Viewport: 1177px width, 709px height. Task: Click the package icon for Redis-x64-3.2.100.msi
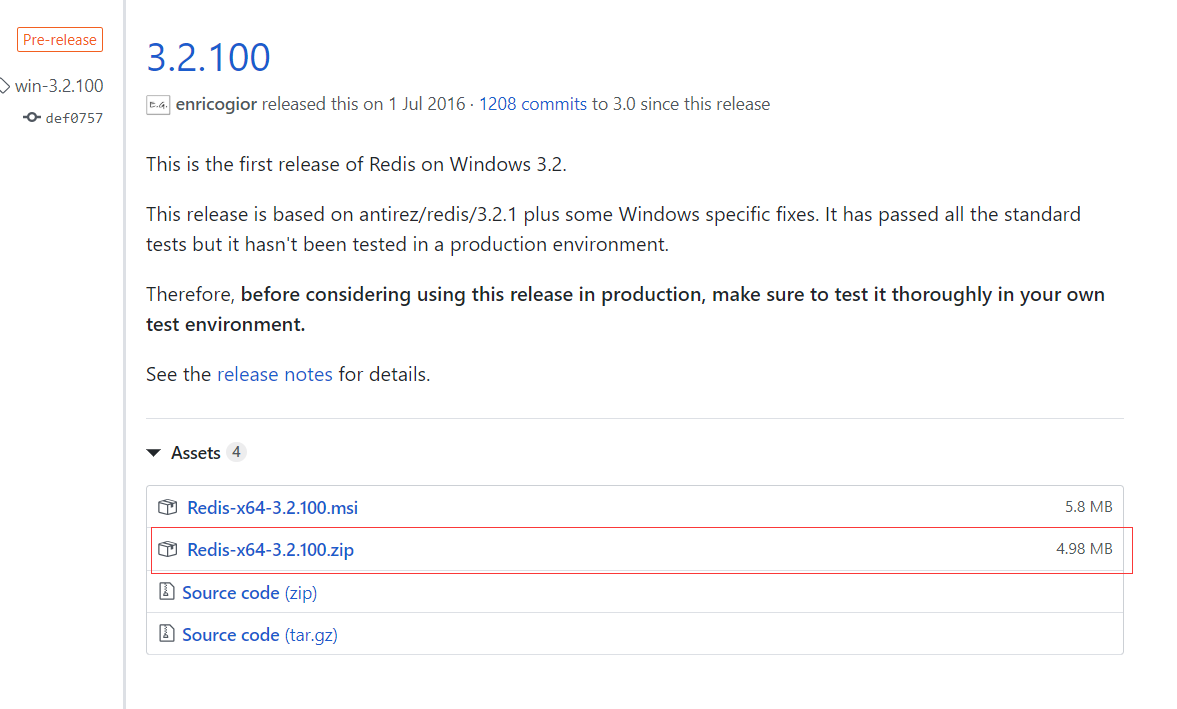click(x=168, y=507)
